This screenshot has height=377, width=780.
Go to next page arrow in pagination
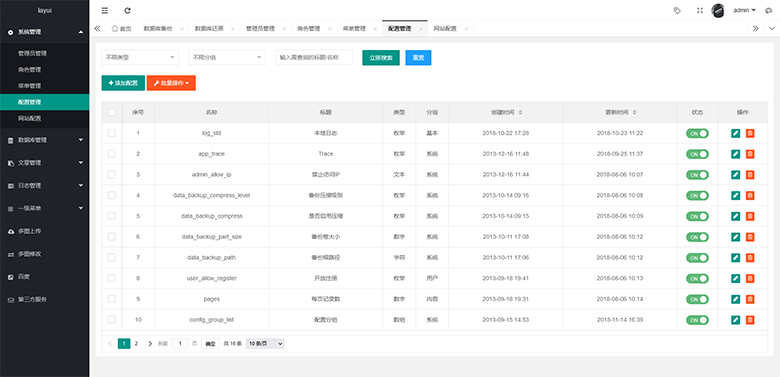click(x=150, y=343)
